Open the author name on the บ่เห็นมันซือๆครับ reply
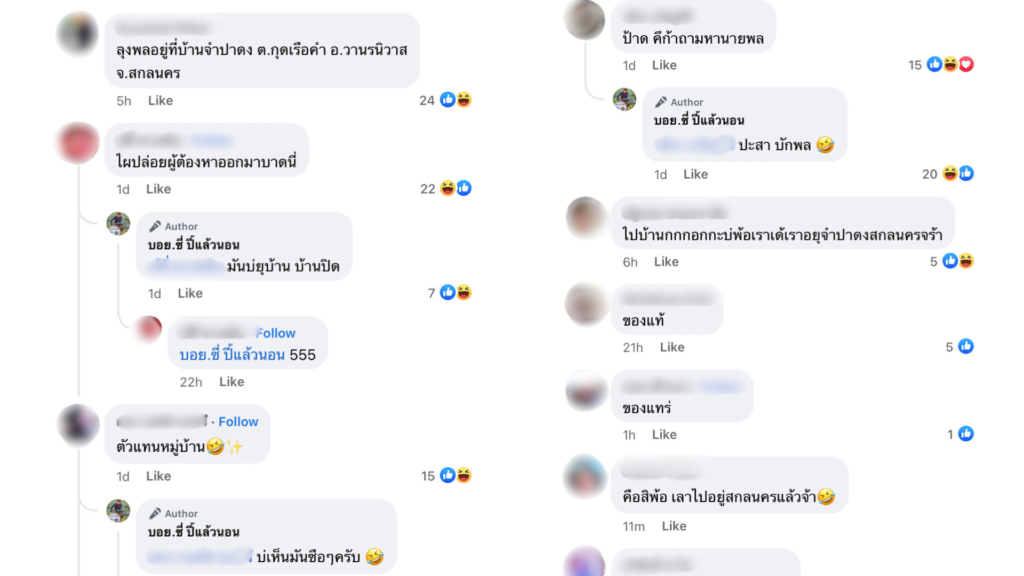This screenshot has height=576, width=1024. [193, 532]
